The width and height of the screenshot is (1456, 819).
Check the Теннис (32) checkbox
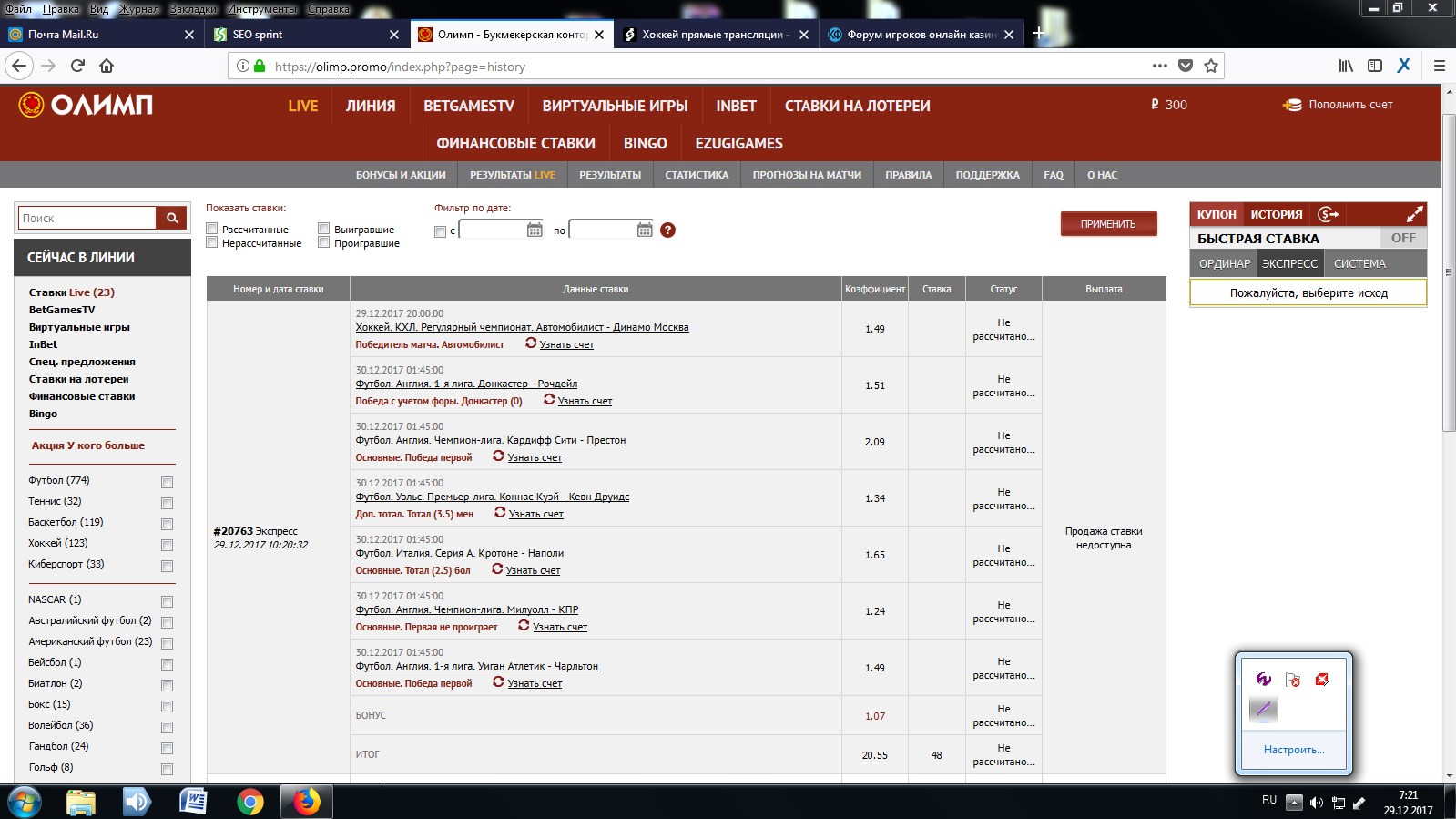click(167, 503)
